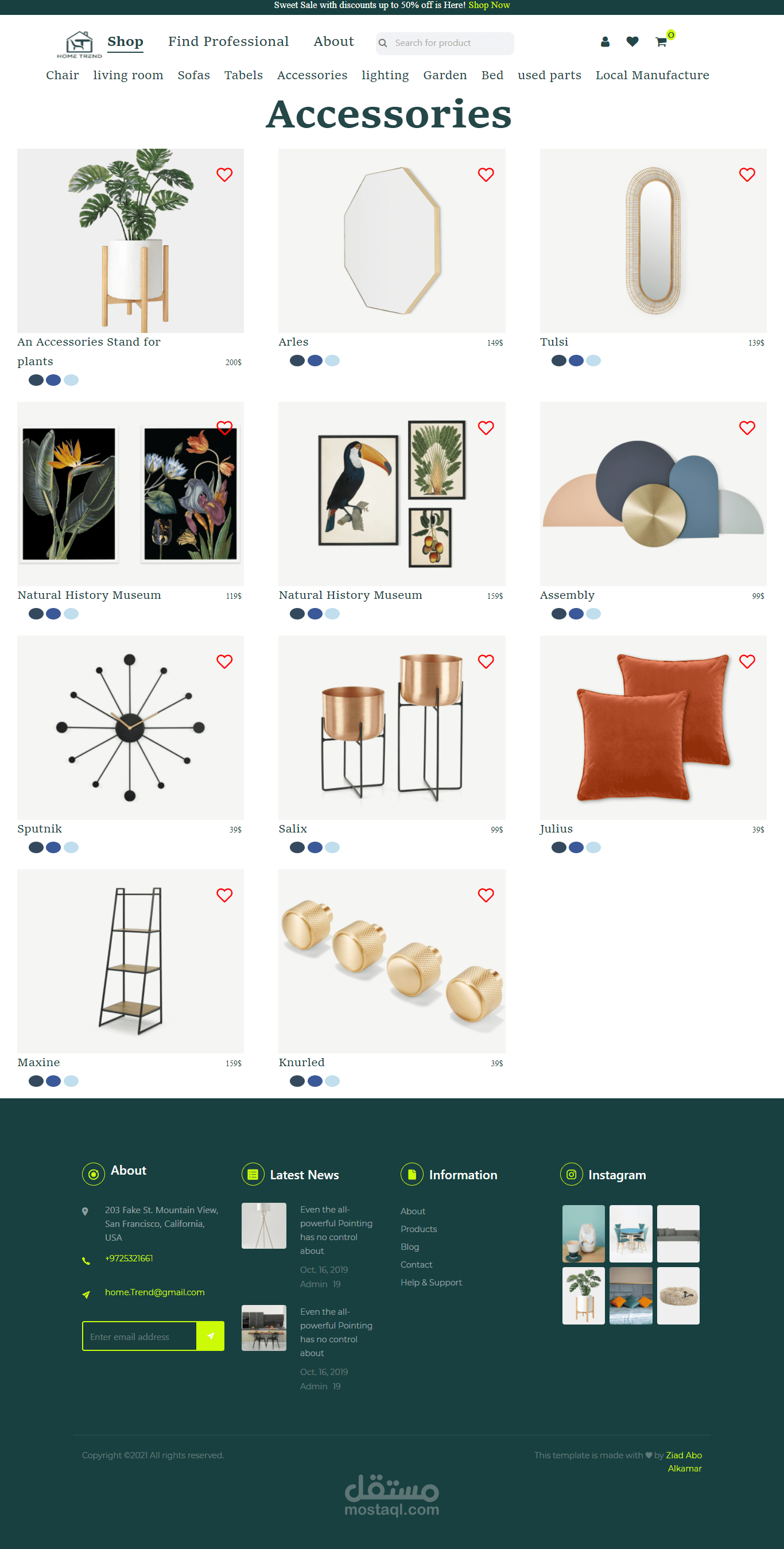Viewport: 784px width, 1549px height.
Task: Toggle favorite heart on Julius cushions
Action: tap(747, 661)
